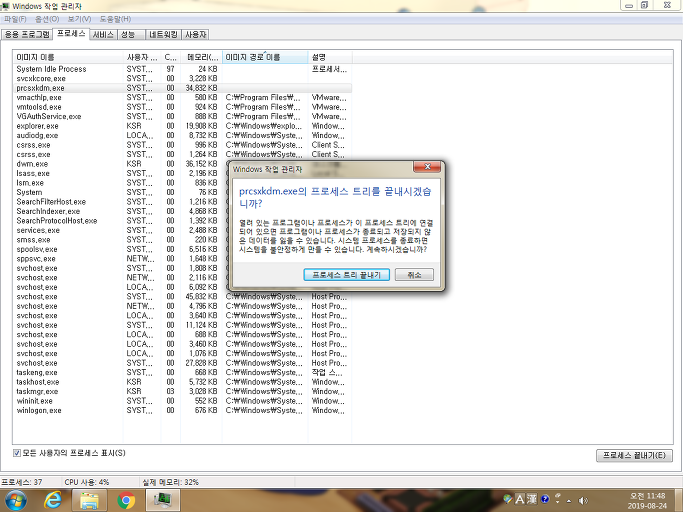
Task: Select prcsxkdm.exe process row
Action: (183, 88)
